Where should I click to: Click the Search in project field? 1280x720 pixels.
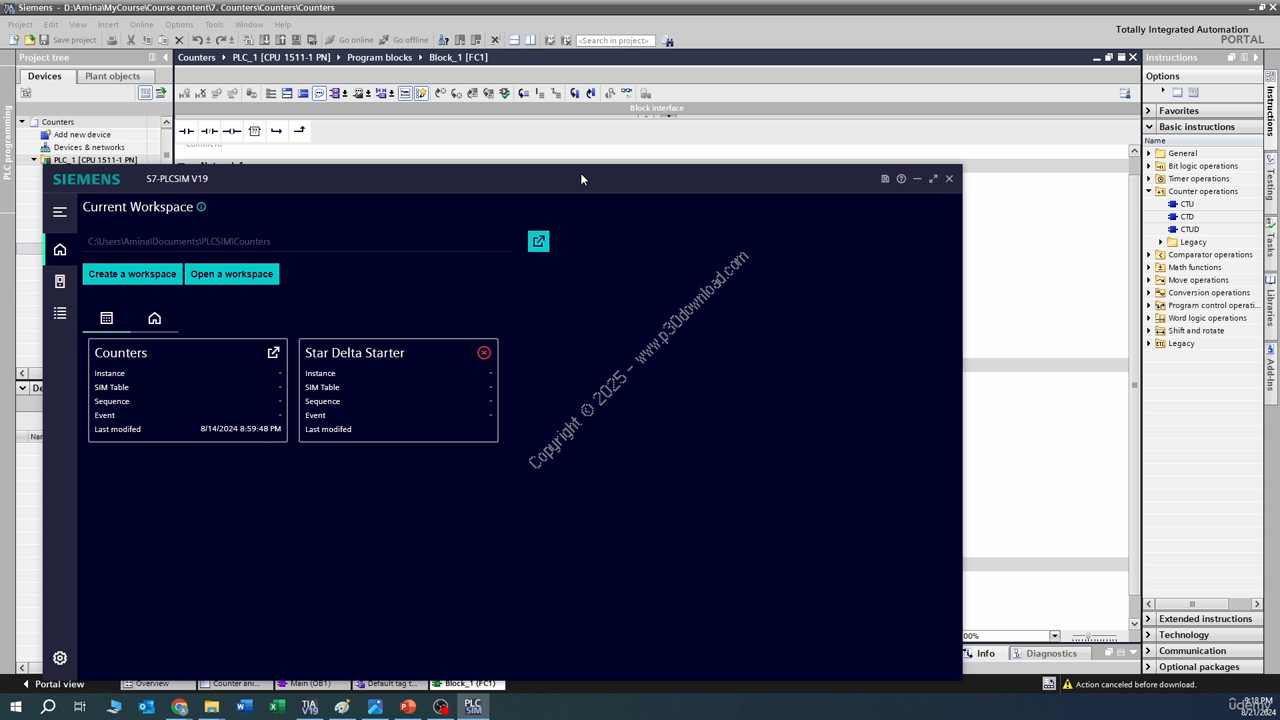coord(615,40)
